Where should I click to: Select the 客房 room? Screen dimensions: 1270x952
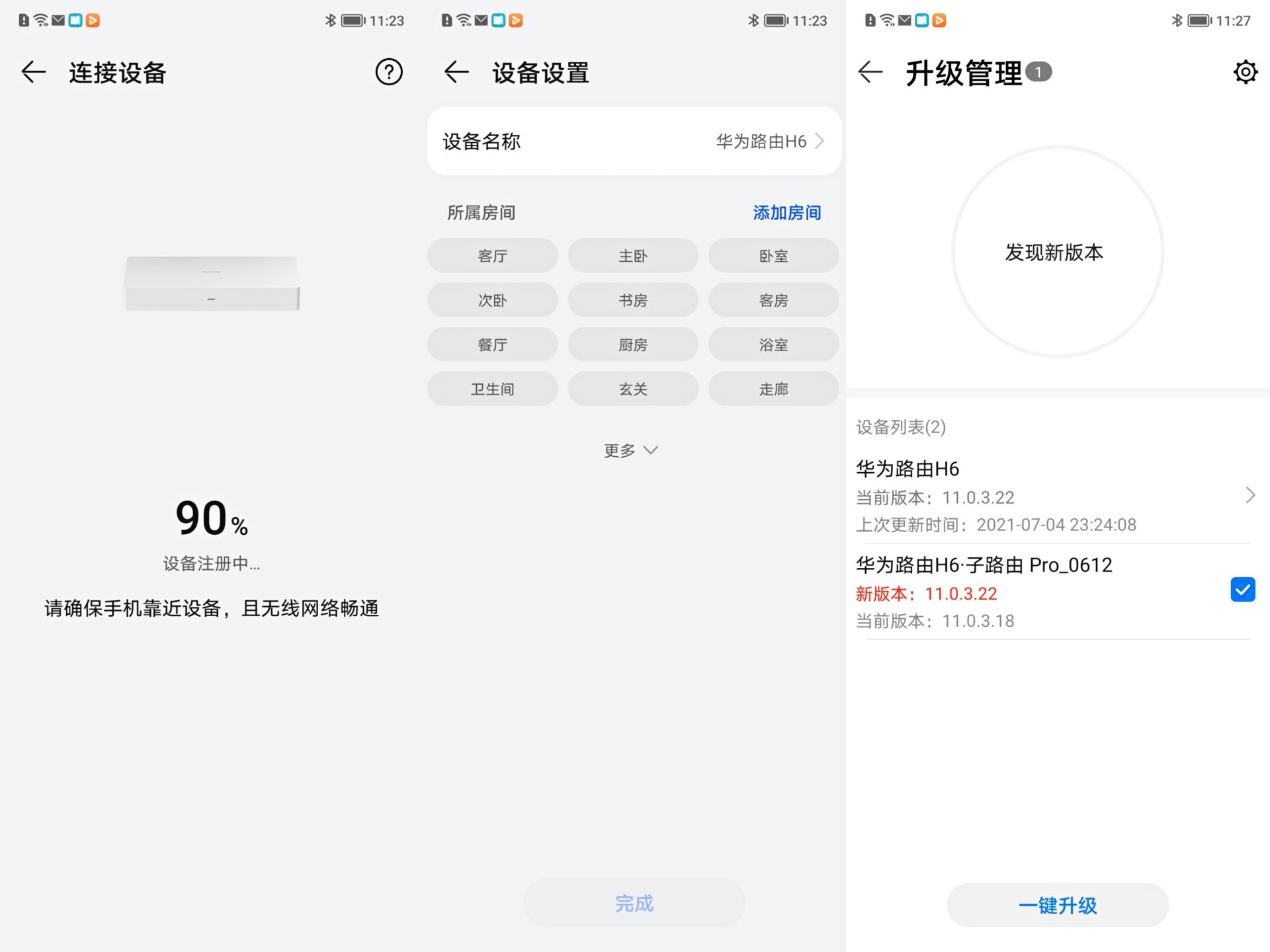coord(773,300)
